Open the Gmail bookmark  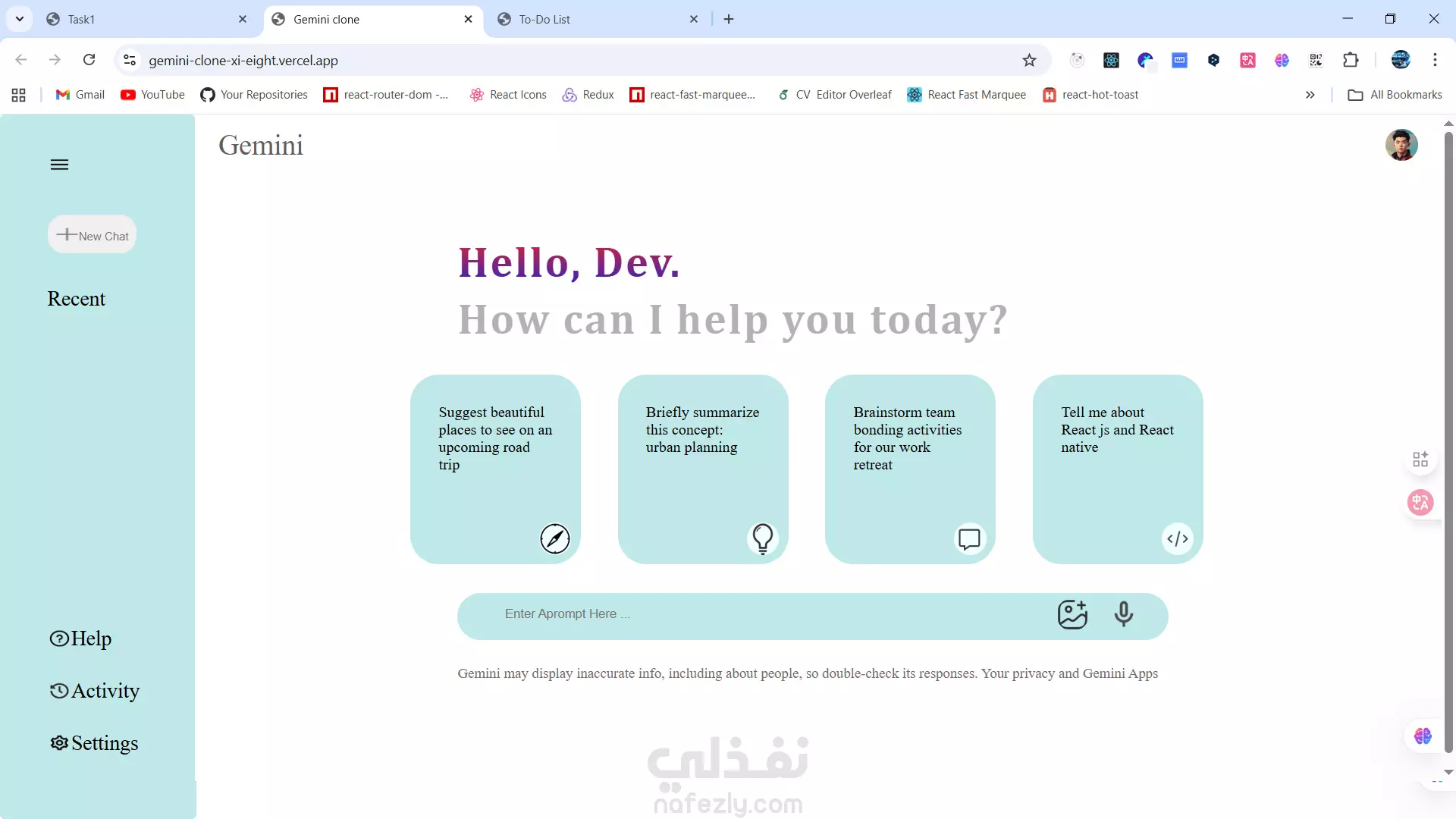[80, 95]
